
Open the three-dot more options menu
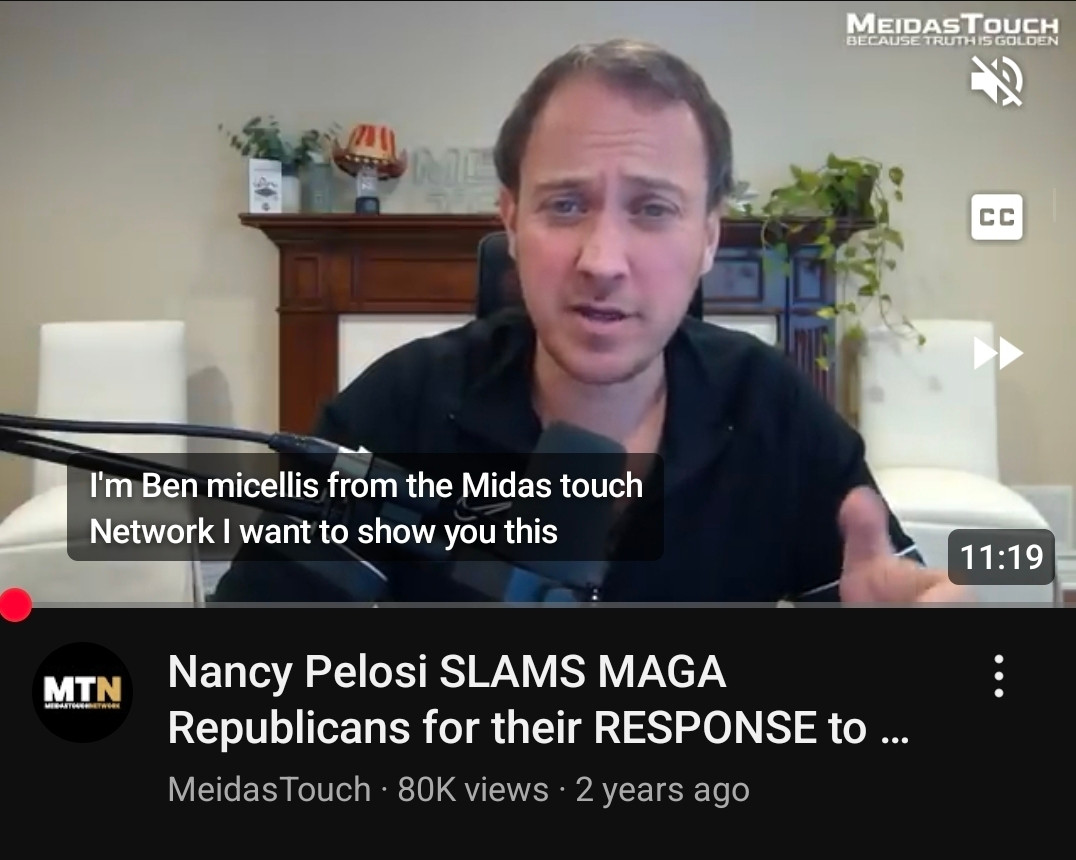tap(999, 676)
